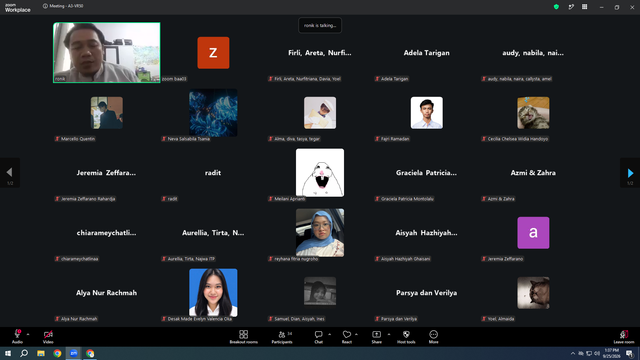
Task: Open the Windows notification center
Action: click(629, 353)
